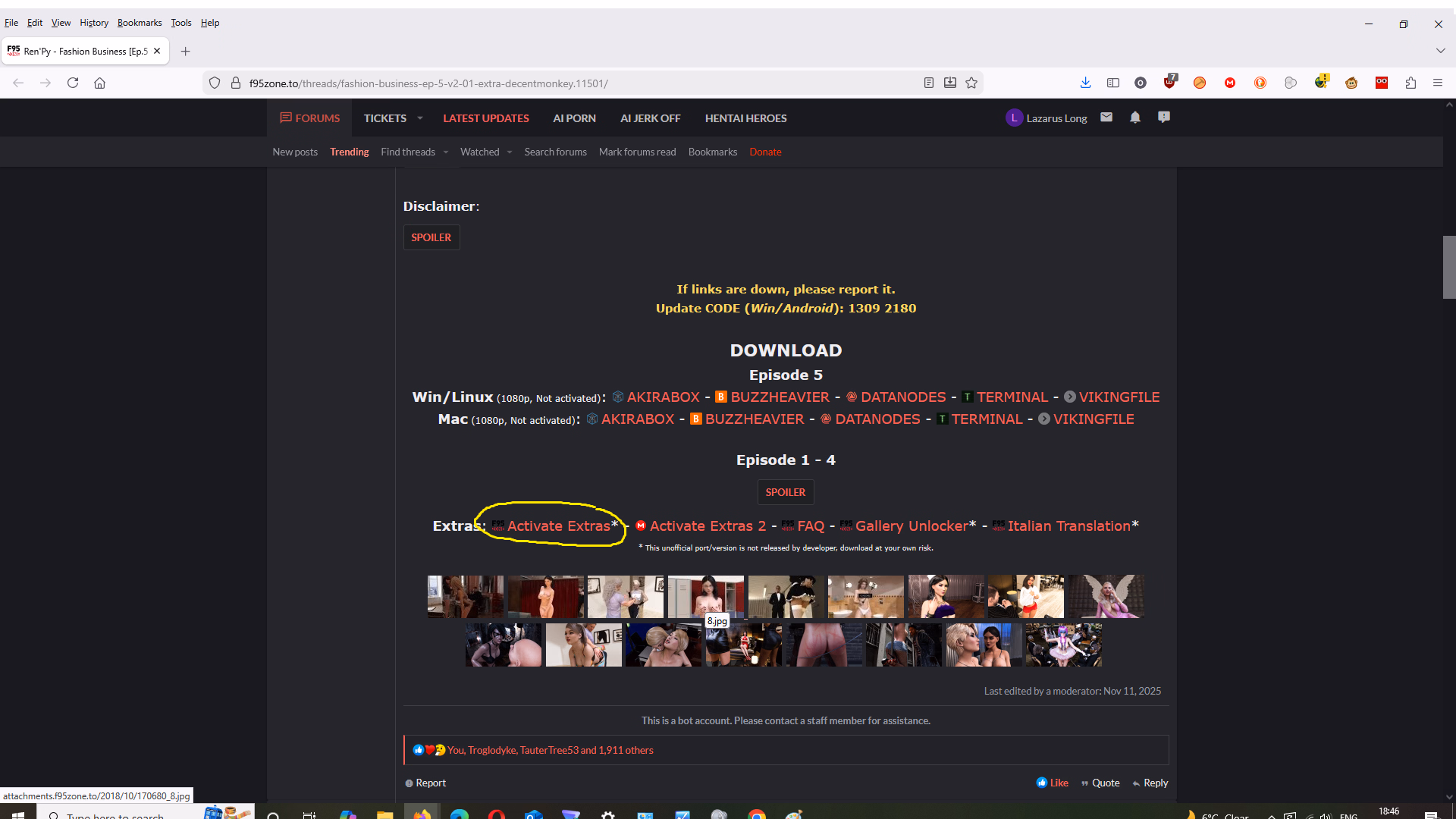Switch to LATEST UPDATES nav tab

tap(486, 118)
